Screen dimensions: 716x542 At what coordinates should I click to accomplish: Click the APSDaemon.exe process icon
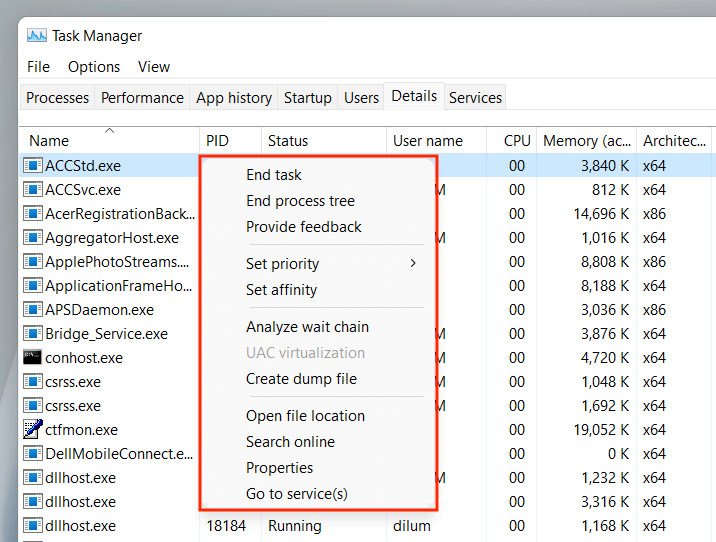(32, 310)
